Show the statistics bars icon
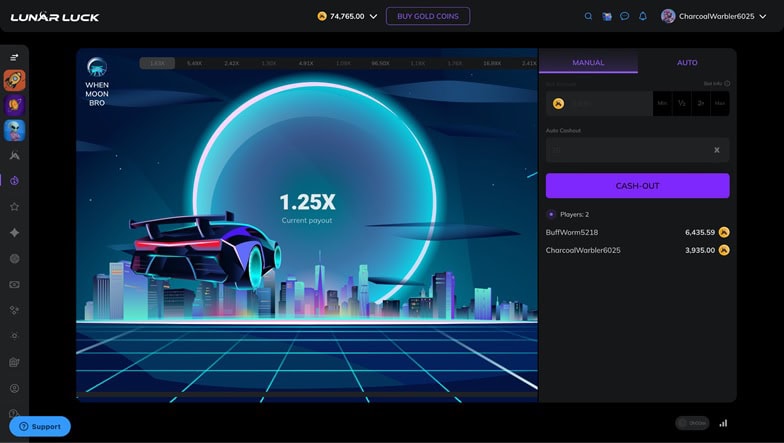 point(723,423)
